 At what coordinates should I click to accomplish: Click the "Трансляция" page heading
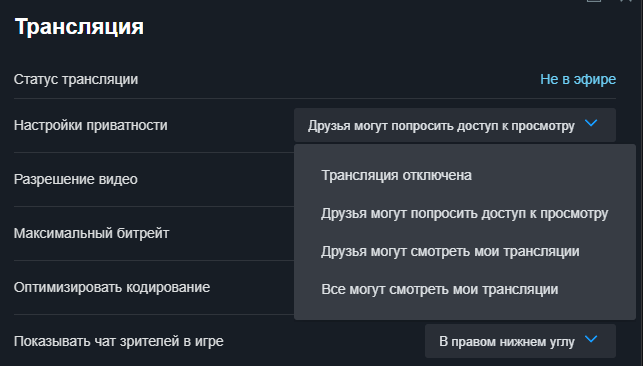point(79,27)
